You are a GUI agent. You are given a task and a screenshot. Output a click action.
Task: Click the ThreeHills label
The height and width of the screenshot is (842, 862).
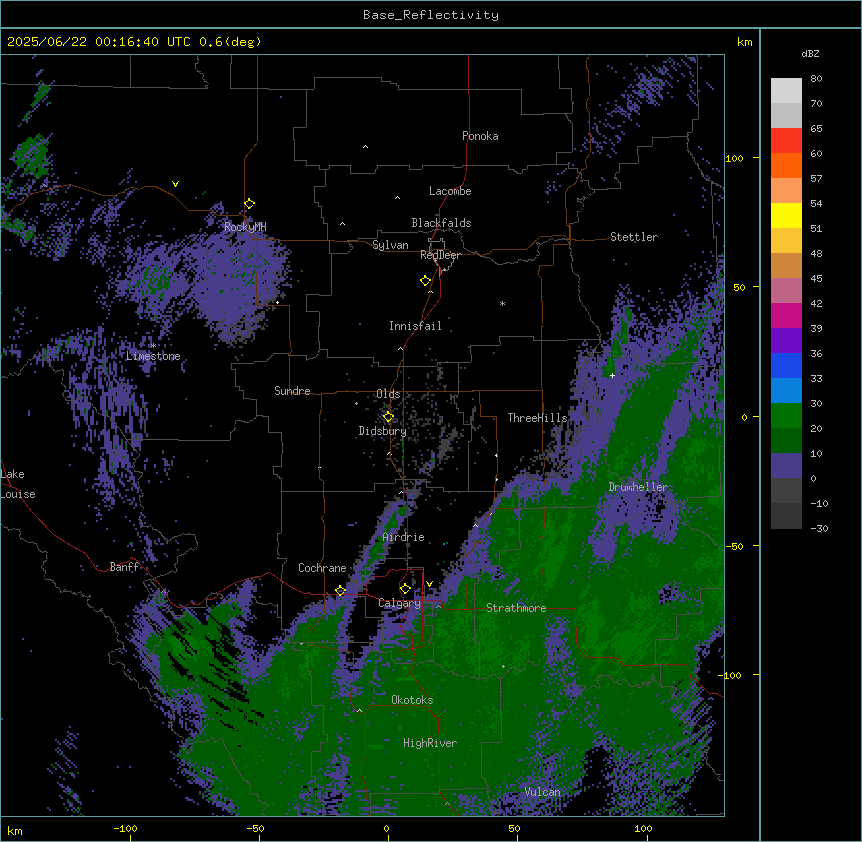click(537, 418)
